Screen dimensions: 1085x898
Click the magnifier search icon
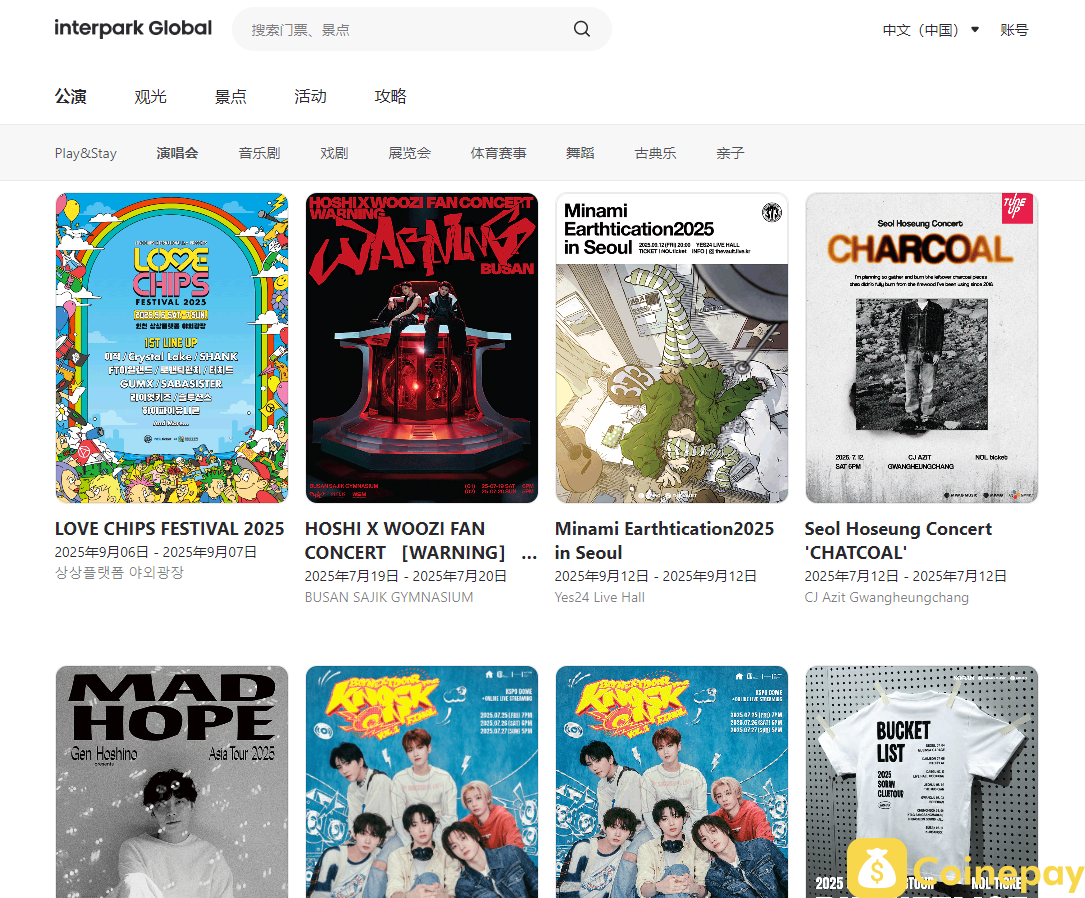(x=582, y=29)
